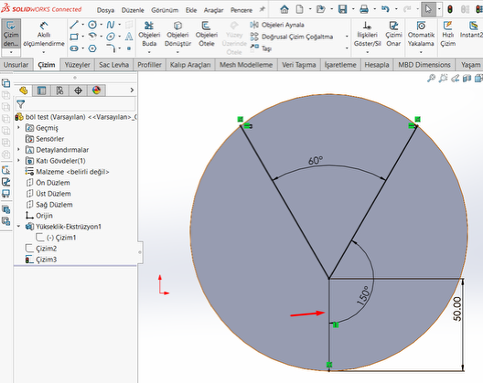This screenshot has width=484, height=384.
Task: Click the 60° angle dimension
Action: tap(315, 161)
